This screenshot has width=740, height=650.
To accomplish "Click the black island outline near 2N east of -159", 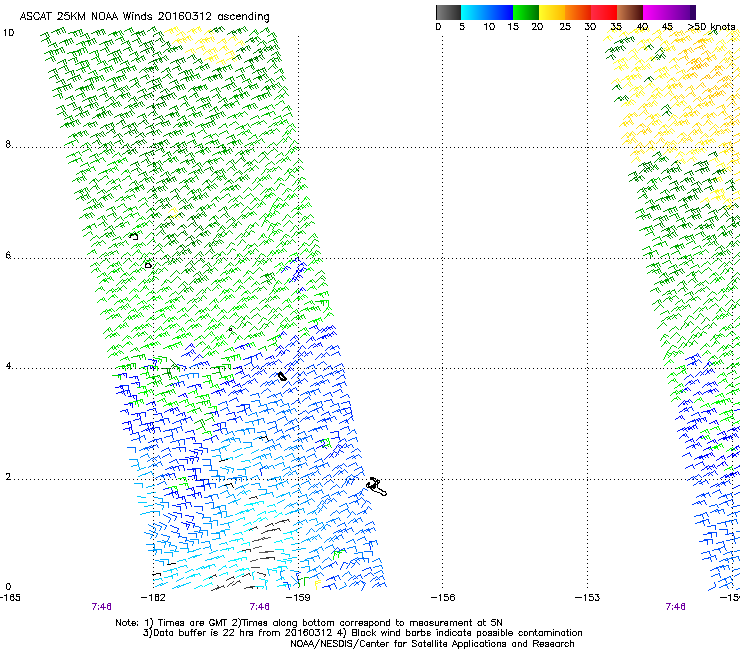I will pyautogui.click(x=377, y=487).
